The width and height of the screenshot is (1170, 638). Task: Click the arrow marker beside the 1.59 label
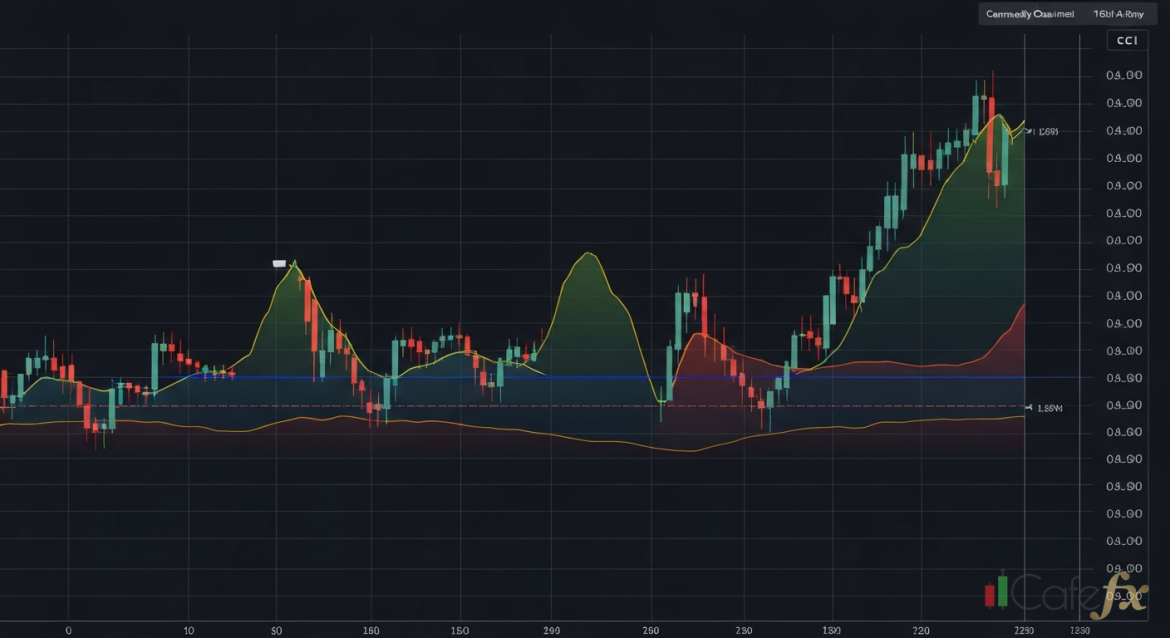pyautogui.click(x=1030, y=407)
